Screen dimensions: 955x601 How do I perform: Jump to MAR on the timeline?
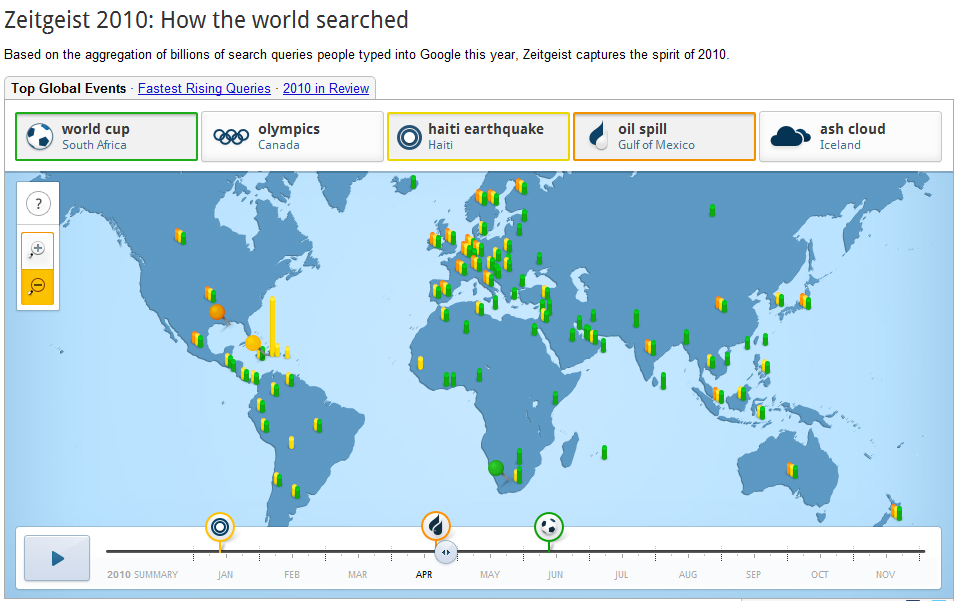pyautogui.click(x=358, y=574)
